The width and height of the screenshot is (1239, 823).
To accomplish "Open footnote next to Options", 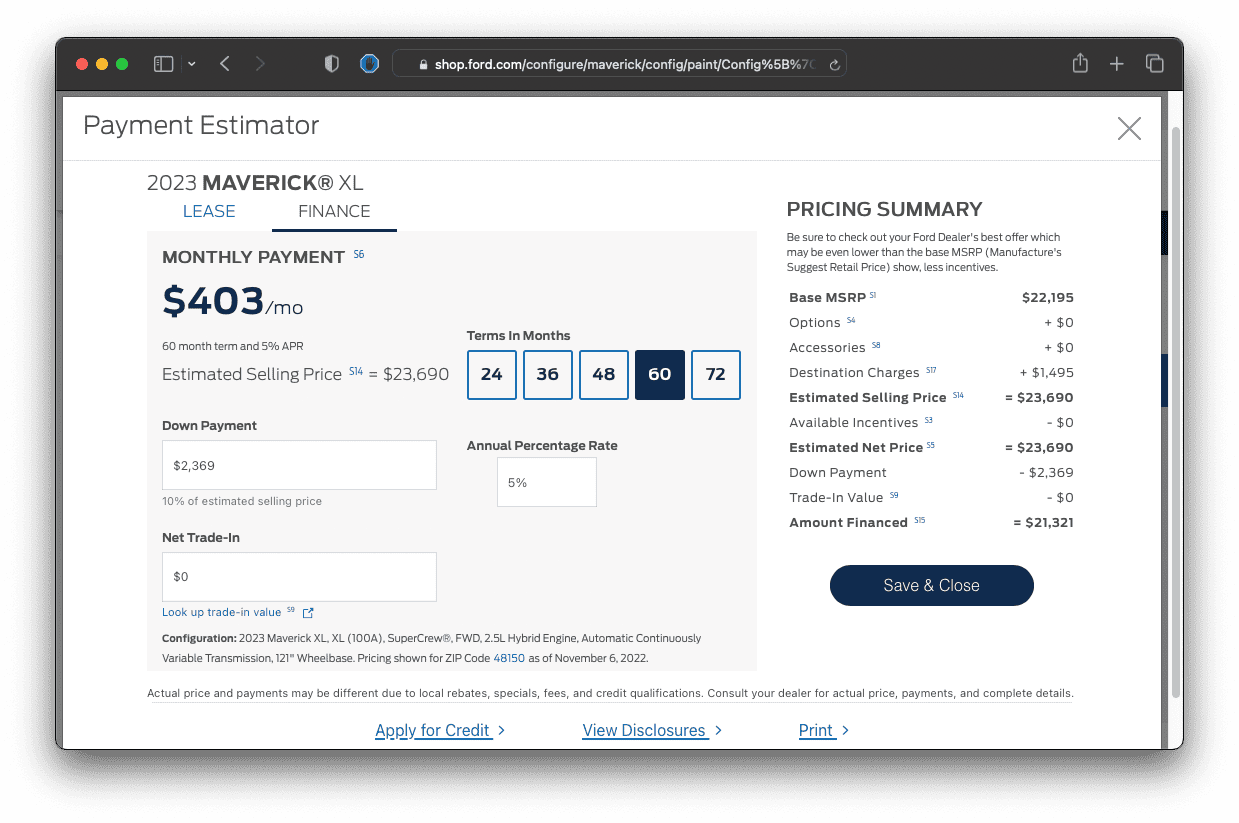I will click(x=851, y=320).
